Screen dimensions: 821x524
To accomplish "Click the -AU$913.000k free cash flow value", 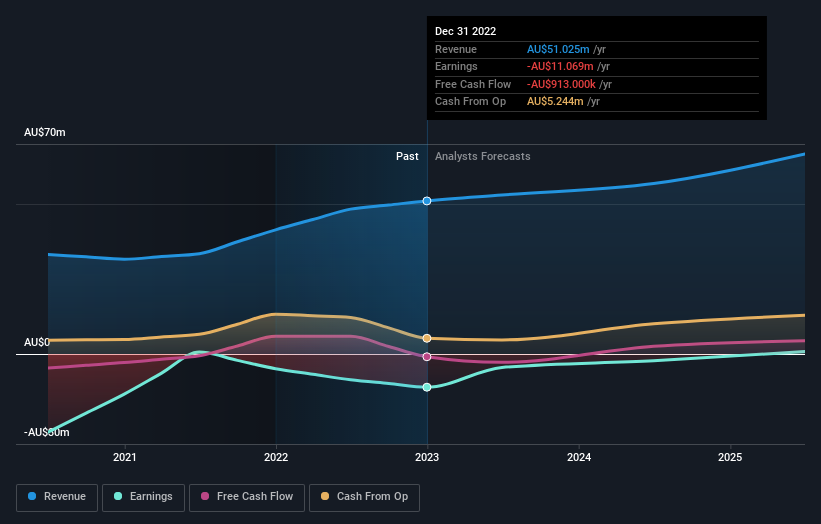I will [561, 84].
